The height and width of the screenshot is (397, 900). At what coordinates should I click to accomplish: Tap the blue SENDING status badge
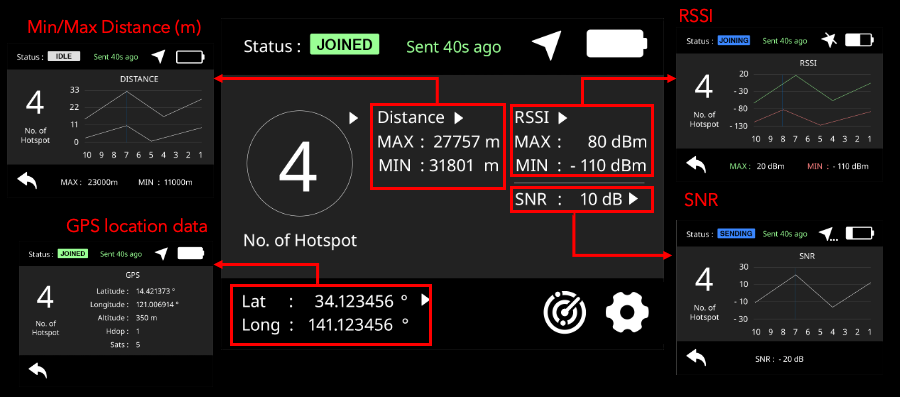[737, 233]
